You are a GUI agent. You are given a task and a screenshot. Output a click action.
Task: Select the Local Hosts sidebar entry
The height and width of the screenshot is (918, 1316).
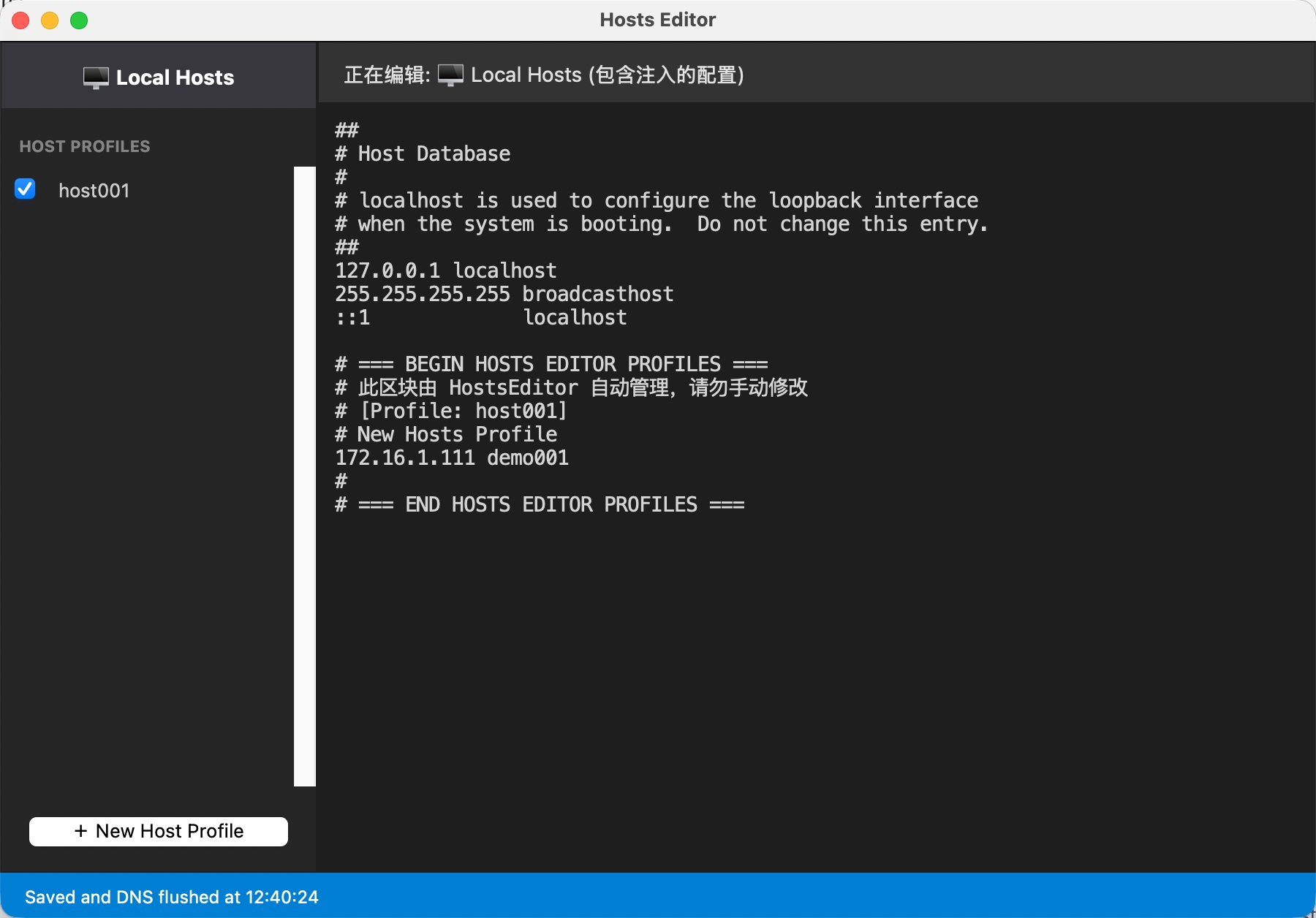coord(159,77)
